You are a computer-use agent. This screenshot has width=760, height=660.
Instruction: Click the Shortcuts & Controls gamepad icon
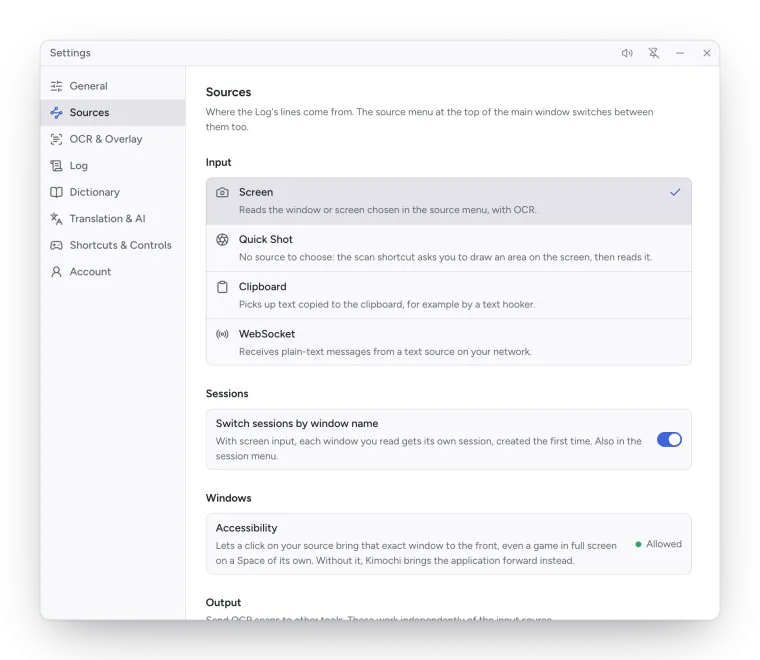pyautogui.click(x=56, y=245)
